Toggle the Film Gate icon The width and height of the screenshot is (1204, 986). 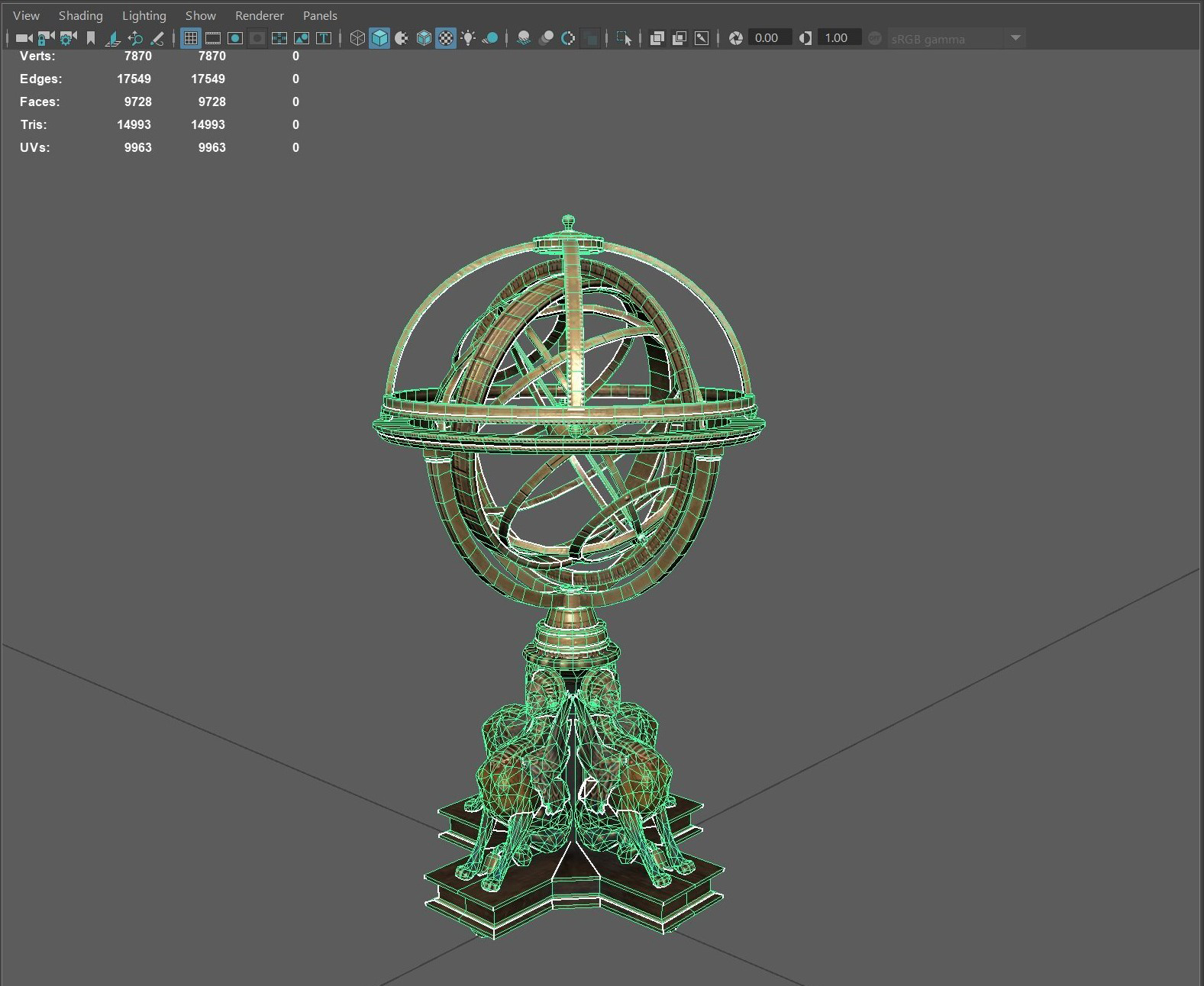pyautogui.click(x=213, y=38)
